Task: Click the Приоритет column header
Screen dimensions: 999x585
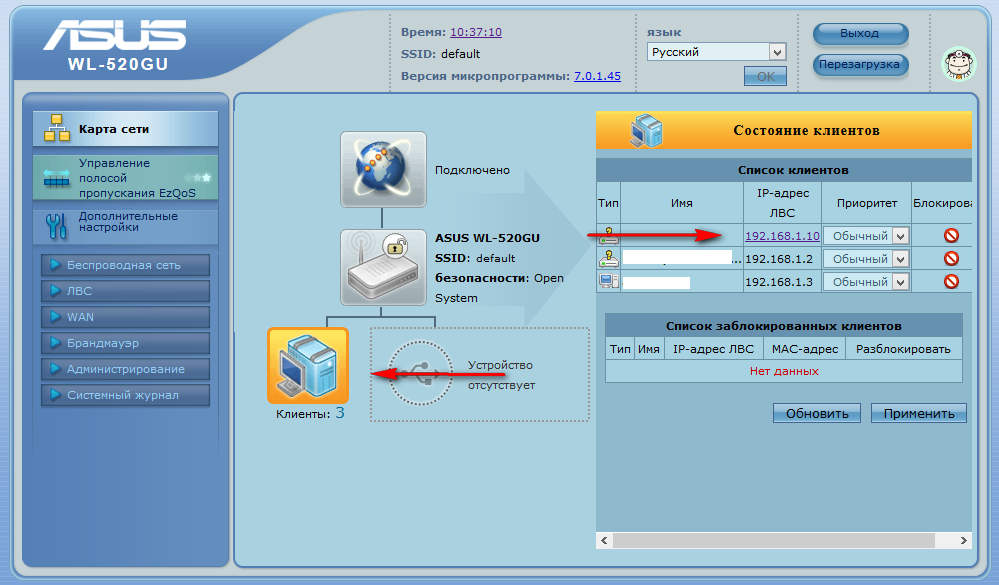Action: point(866,203)
